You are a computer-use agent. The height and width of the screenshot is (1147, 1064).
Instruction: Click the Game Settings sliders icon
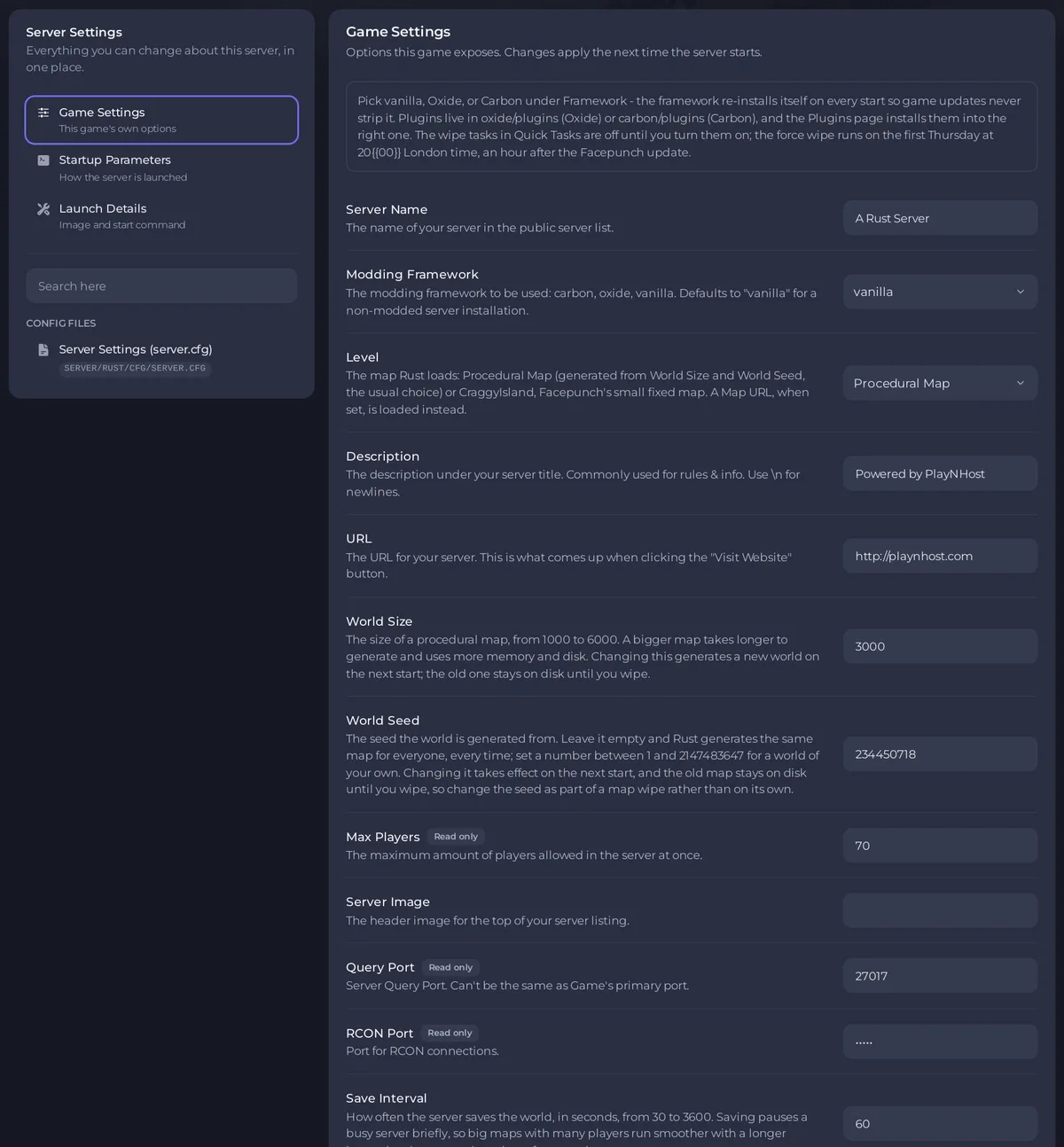coord(43,113)
